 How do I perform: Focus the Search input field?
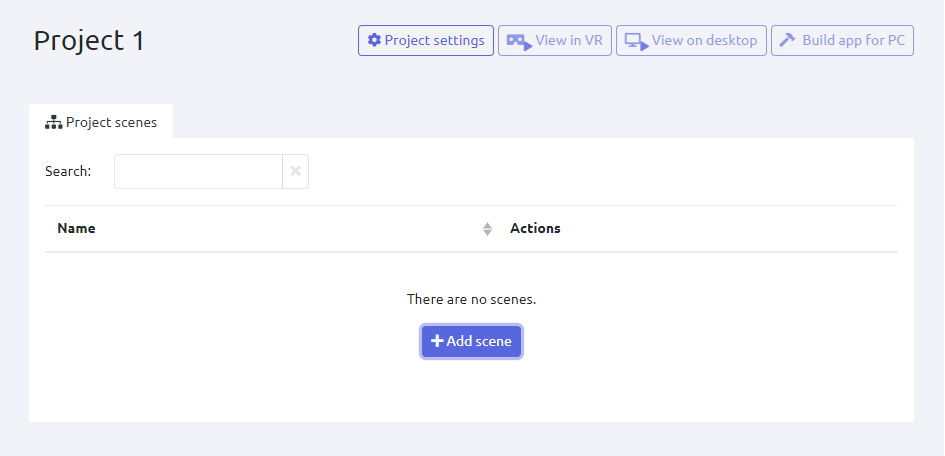point(198,171)
